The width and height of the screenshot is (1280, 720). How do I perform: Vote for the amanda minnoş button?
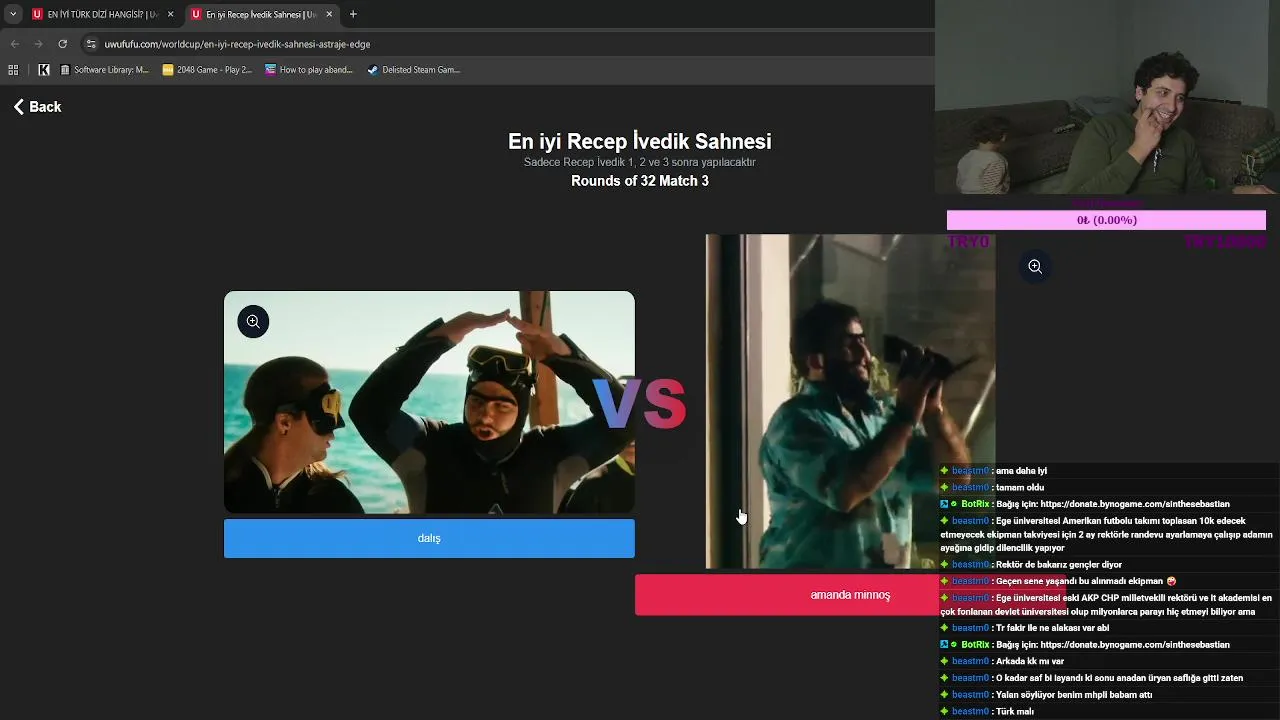coord(850,595)
